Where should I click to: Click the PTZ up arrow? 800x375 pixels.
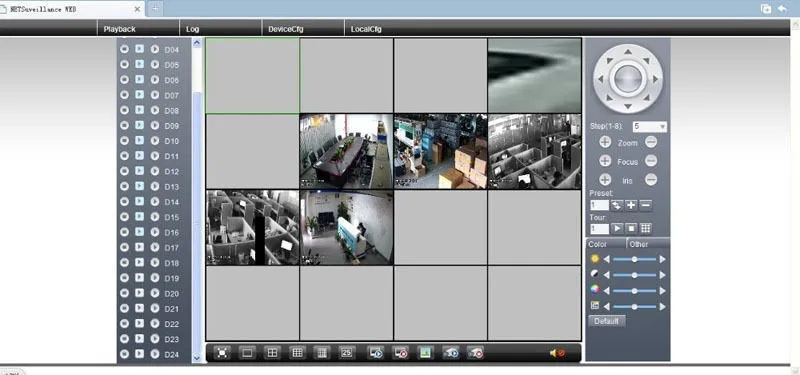pyautogui.click(x=628, y=52)
